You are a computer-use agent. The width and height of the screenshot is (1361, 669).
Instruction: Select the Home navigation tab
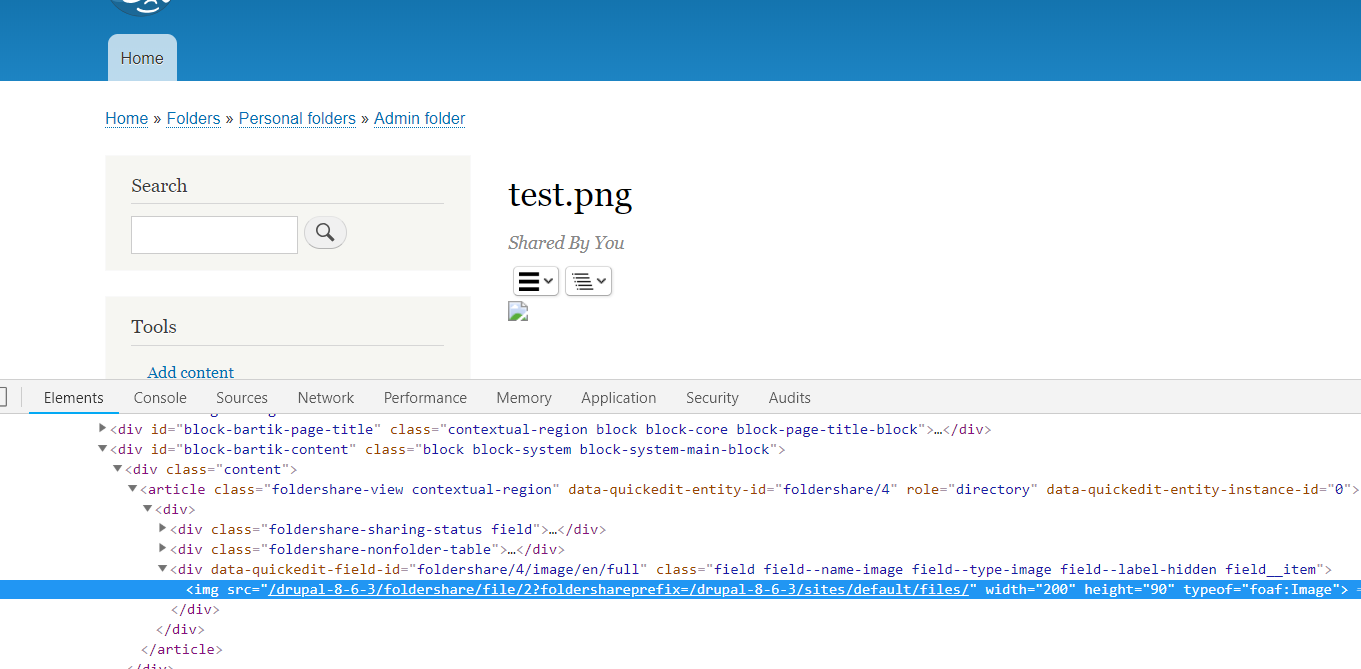tap(141, 57)
